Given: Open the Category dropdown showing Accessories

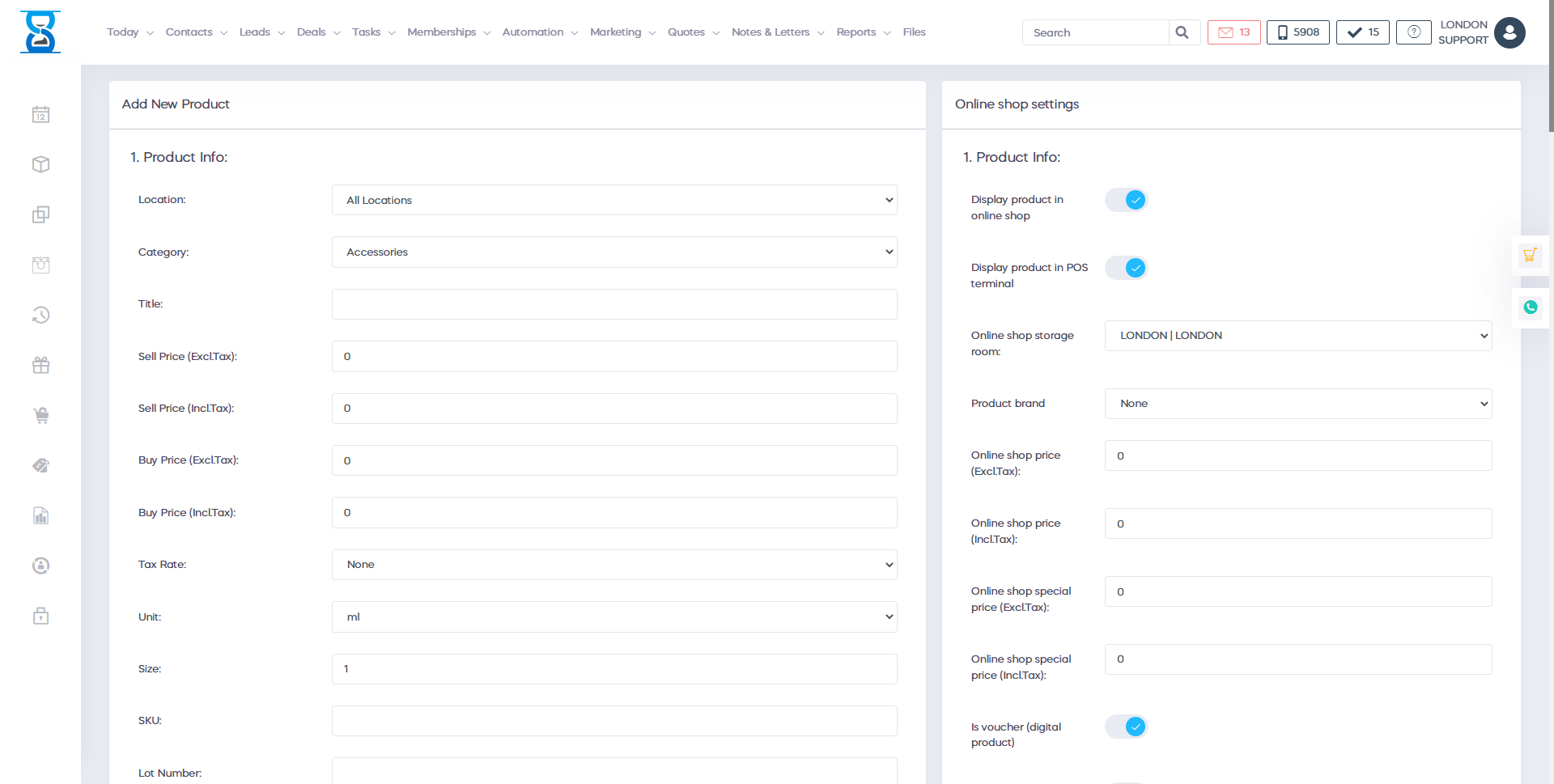Looking at the screenshot, I should (614, 252).
